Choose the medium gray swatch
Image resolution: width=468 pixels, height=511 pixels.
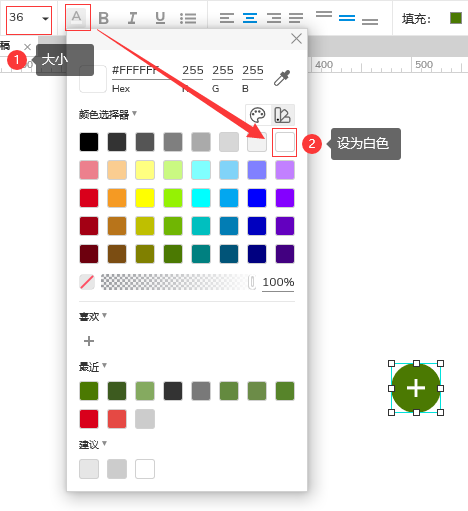pos(173,142)
